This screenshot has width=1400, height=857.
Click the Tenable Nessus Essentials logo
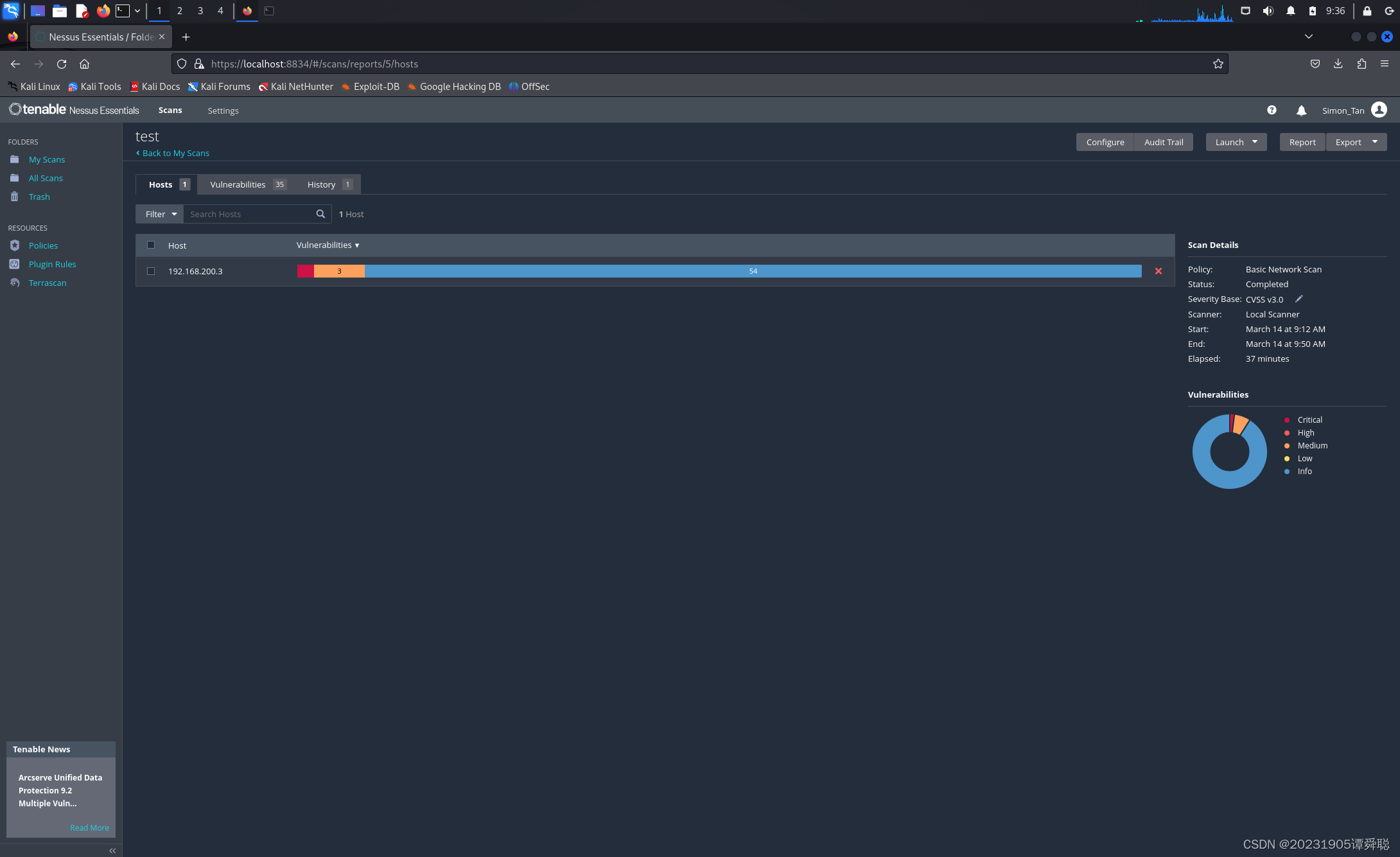[x=74, y=110]
